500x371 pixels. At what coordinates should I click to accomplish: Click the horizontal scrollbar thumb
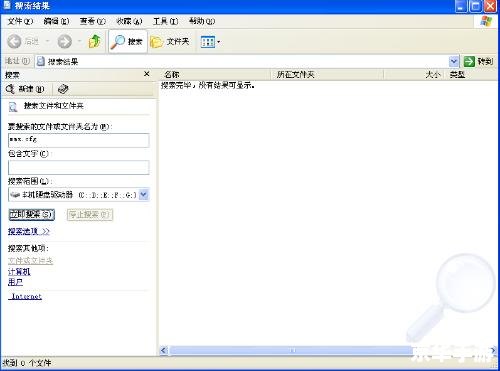(292, 350)
